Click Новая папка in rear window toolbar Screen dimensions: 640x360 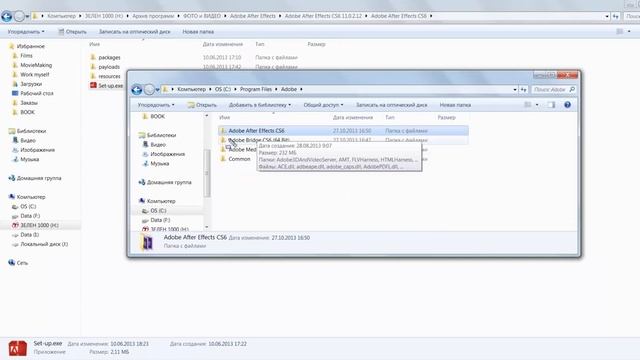[x=198, y=31]
